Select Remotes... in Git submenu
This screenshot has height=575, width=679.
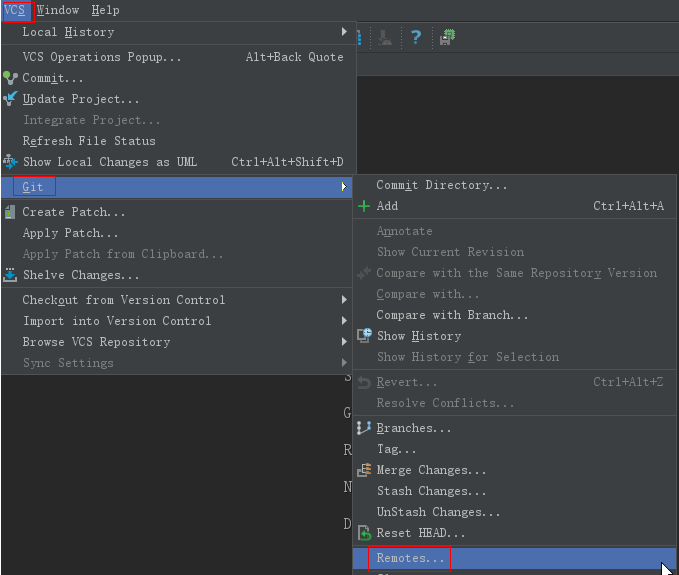[x=514, y=558]
